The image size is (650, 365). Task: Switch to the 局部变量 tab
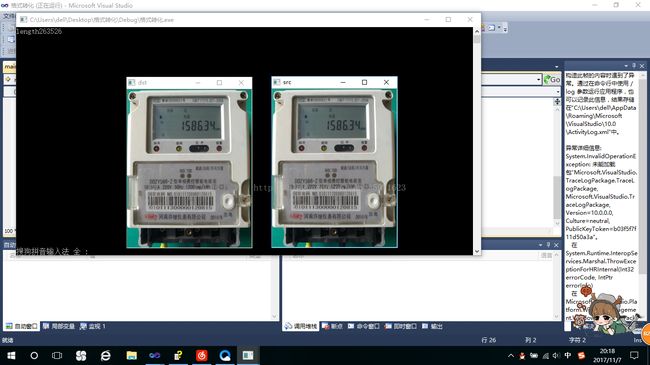pos(58,326)
